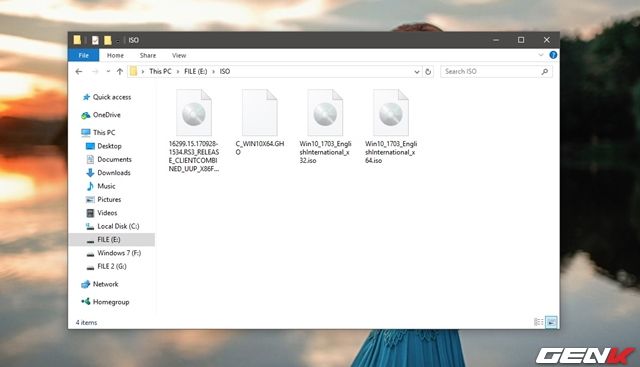Select the C_WIN10X64.GHO file

pos(260,122)
